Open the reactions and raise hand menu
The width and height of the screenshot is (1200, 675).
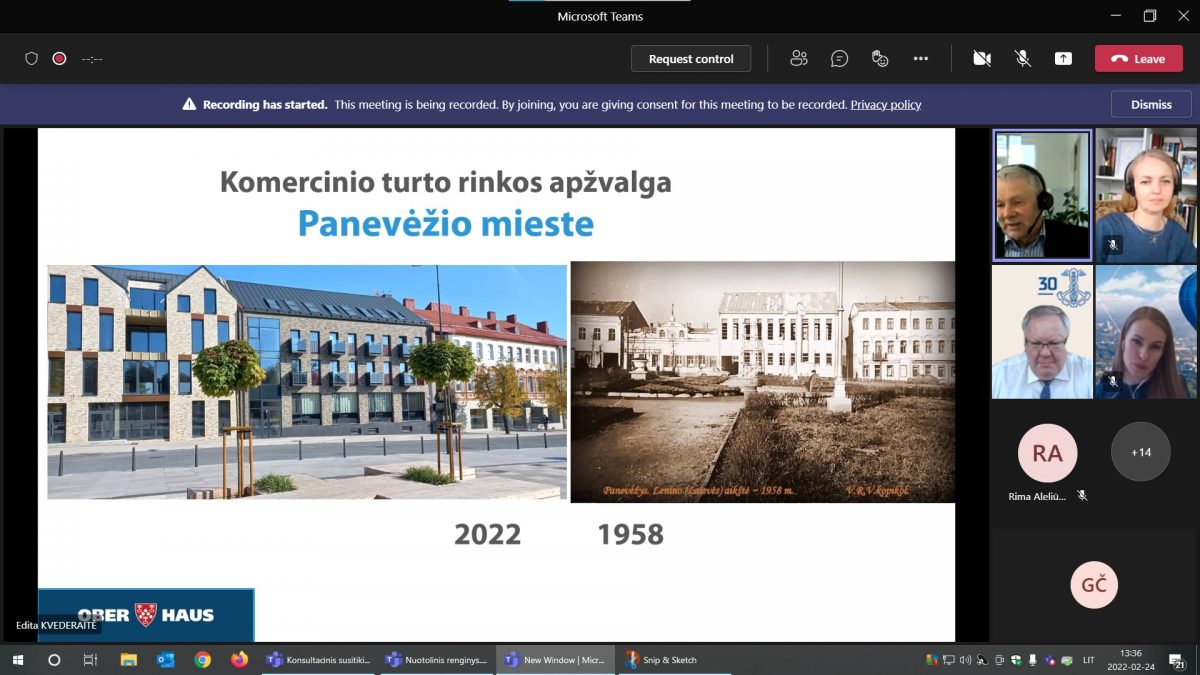(x=880, y=59)
